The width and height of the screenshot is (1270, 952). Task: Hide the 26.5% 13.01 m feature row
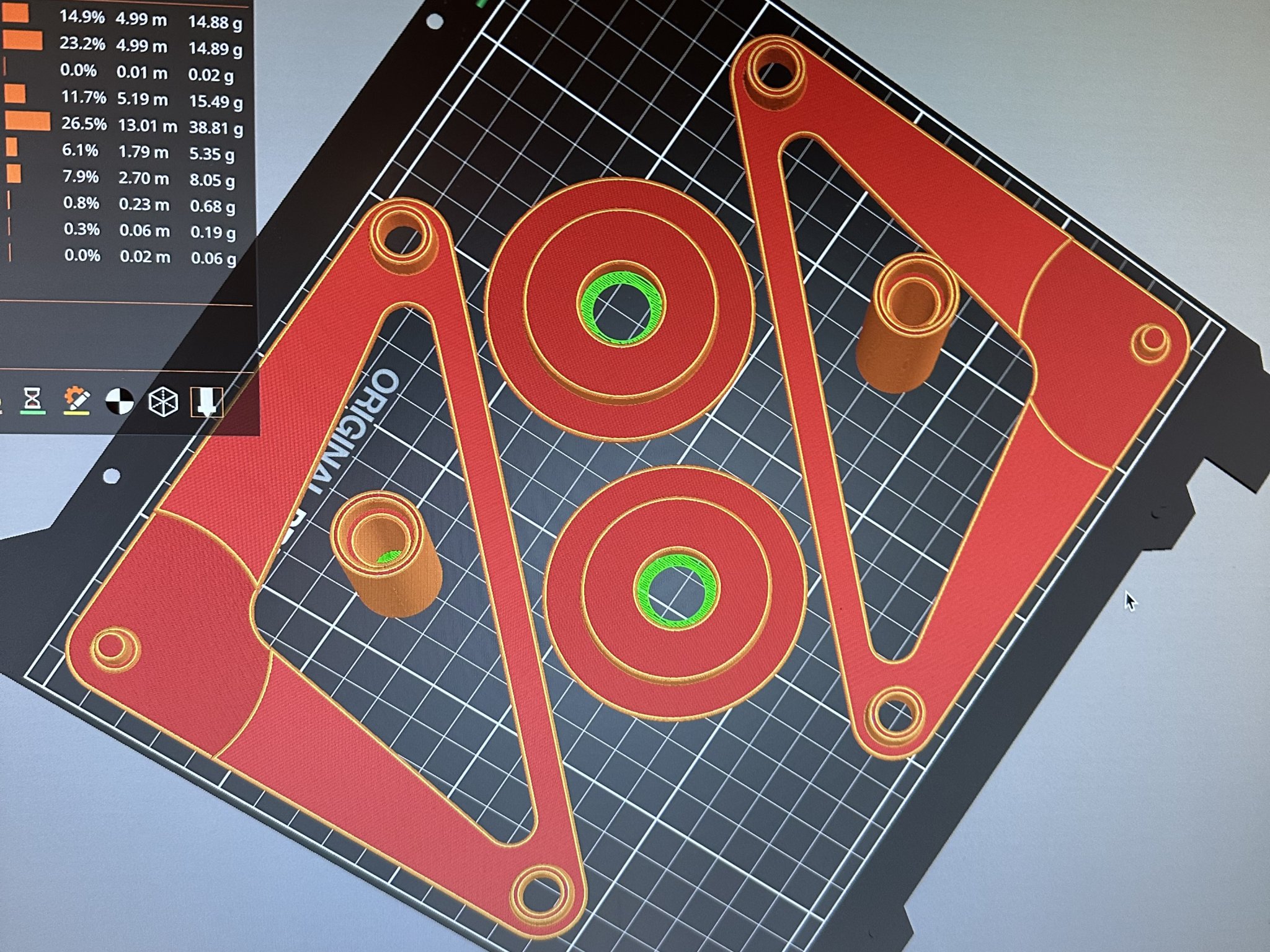coord(149,126)
